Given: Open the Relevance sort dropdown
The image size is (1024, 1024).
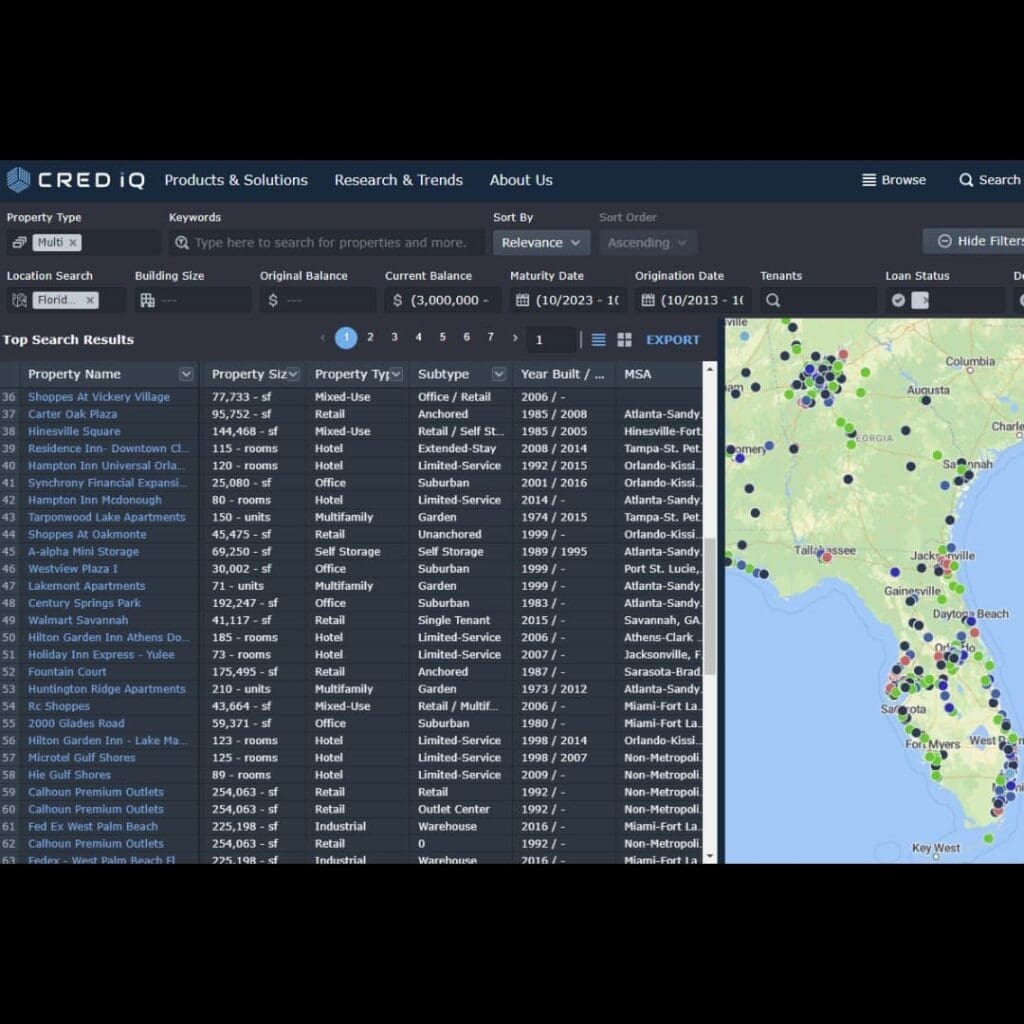Looking at the screenshot, I should click(540, 242).
